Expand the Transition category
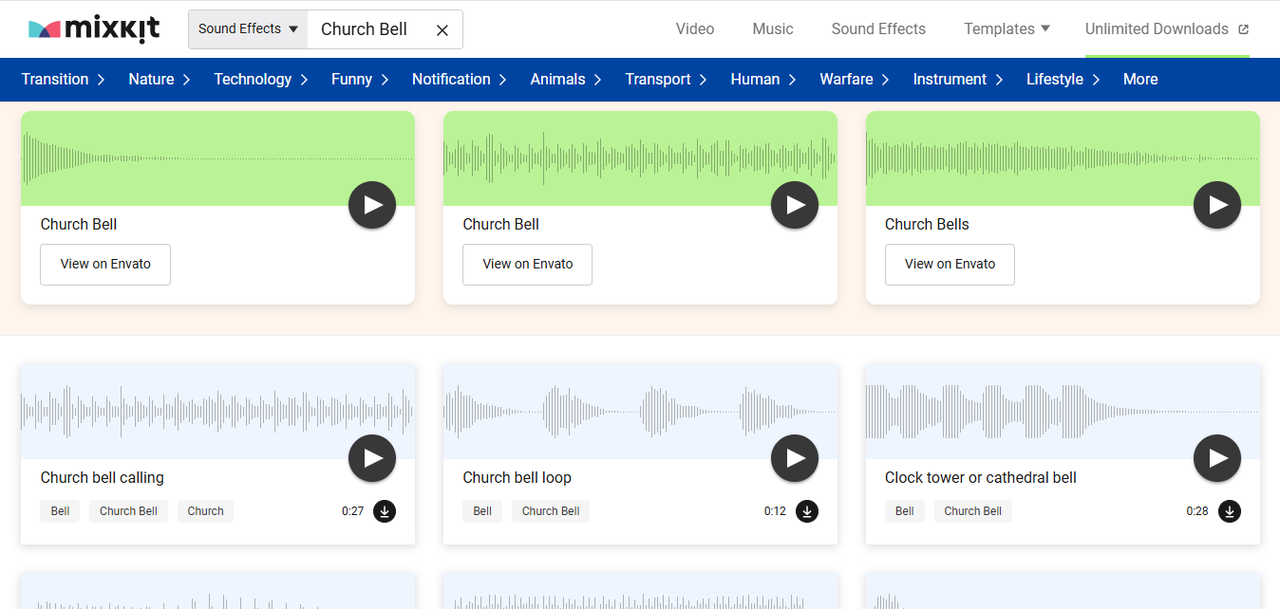 point(63,79)
